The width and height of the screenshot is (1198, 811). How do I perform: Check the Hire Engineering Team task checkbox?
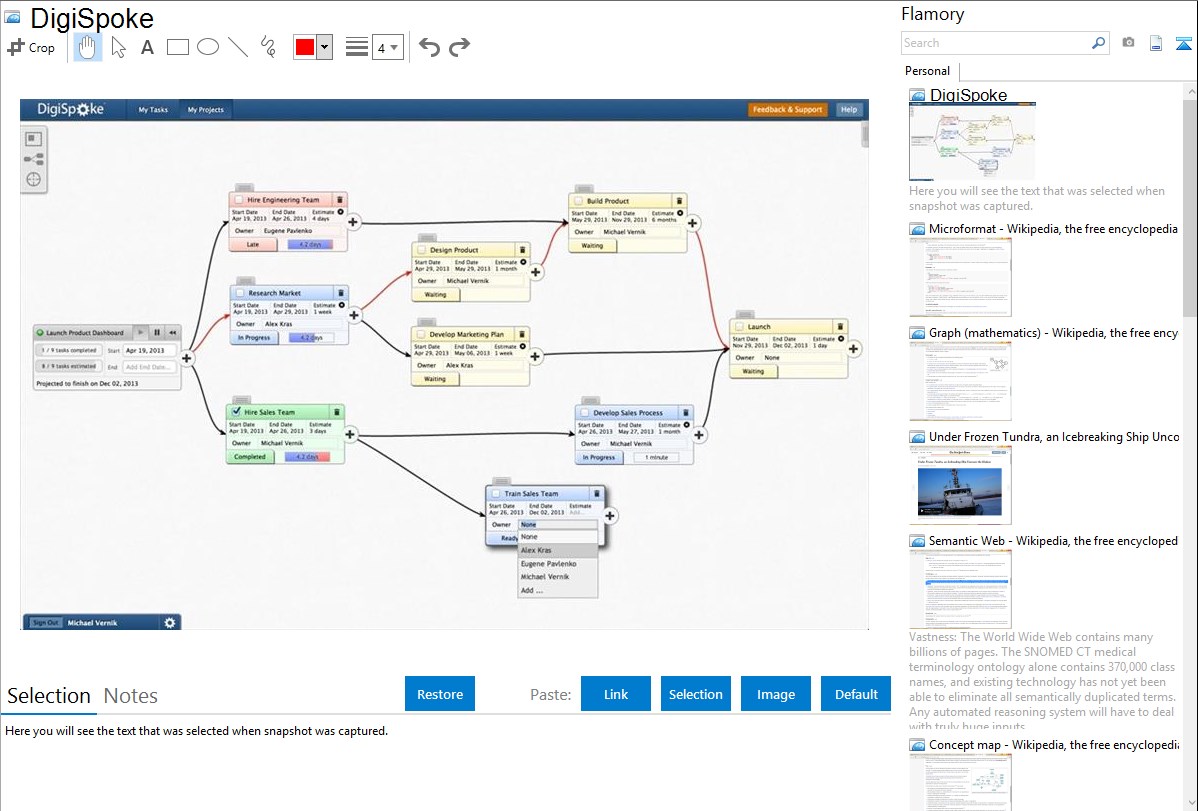click(238, 200)
